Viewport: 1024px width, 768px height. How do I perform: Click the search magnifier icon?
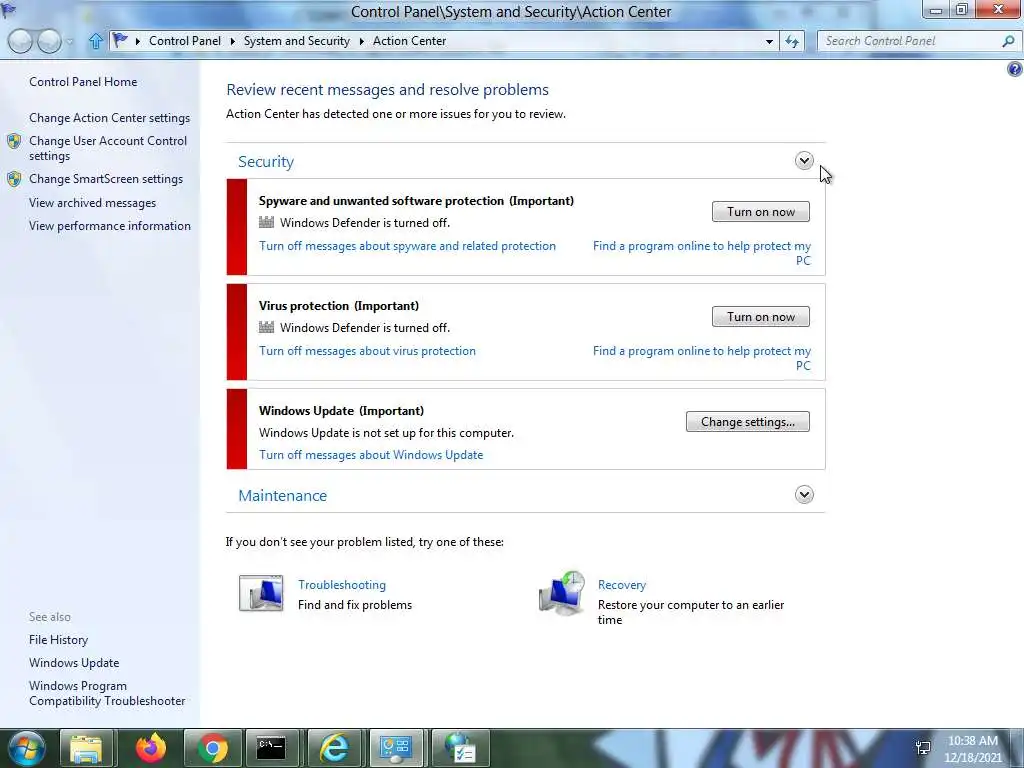pos(1008,41)
